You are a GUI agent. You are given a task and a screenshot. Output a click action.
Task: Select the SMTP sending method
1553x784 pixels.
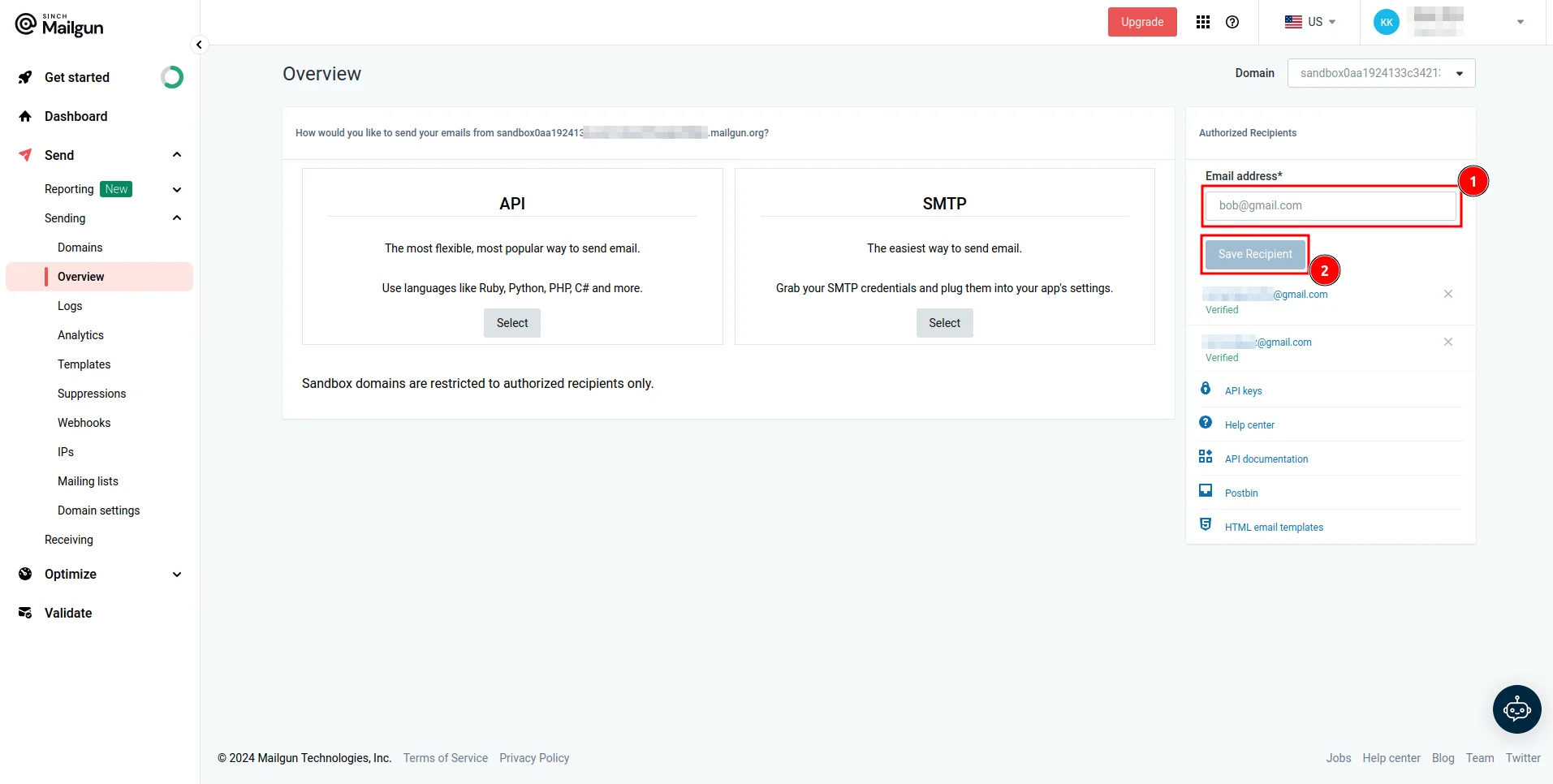point(944,323)
